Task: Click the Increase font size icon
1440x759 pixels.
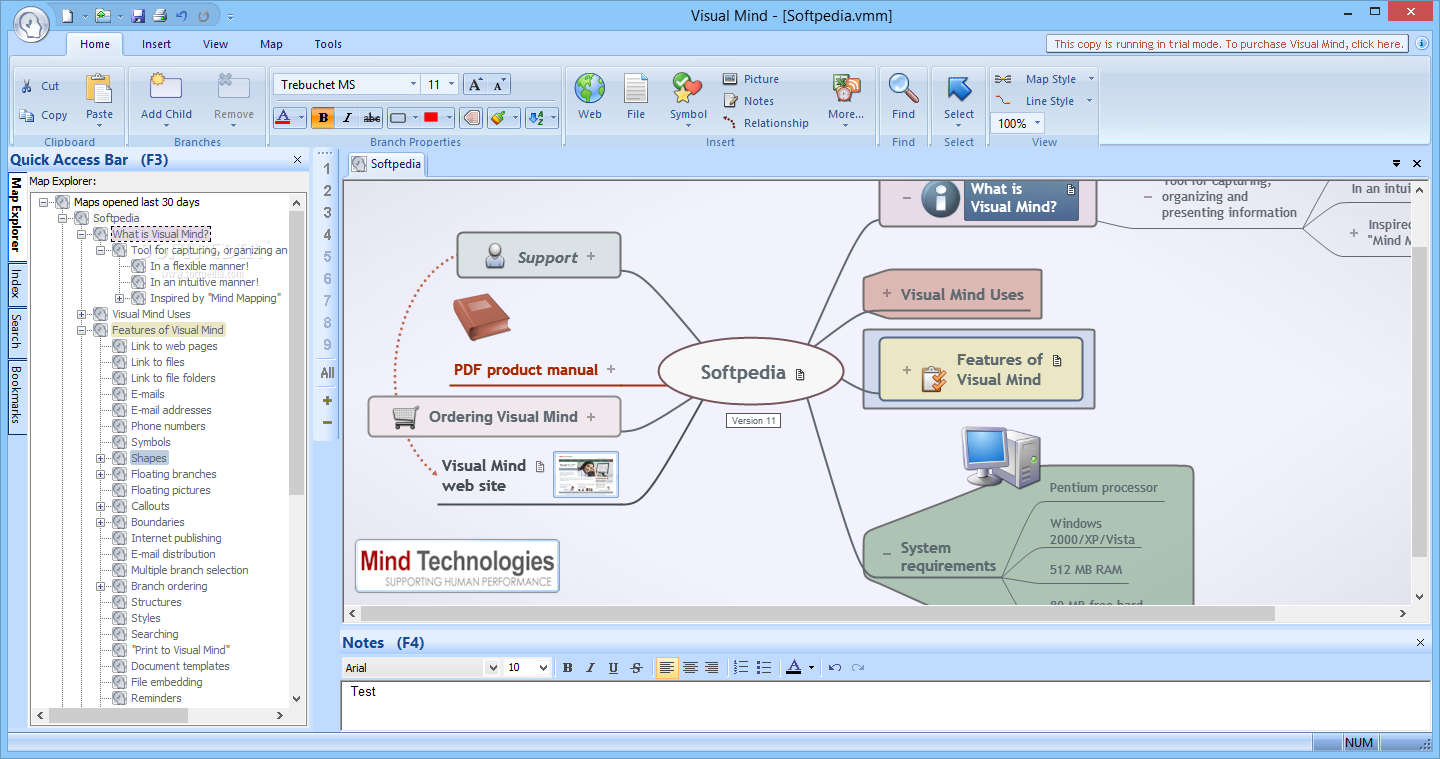Action: click(x=476, y=84)
